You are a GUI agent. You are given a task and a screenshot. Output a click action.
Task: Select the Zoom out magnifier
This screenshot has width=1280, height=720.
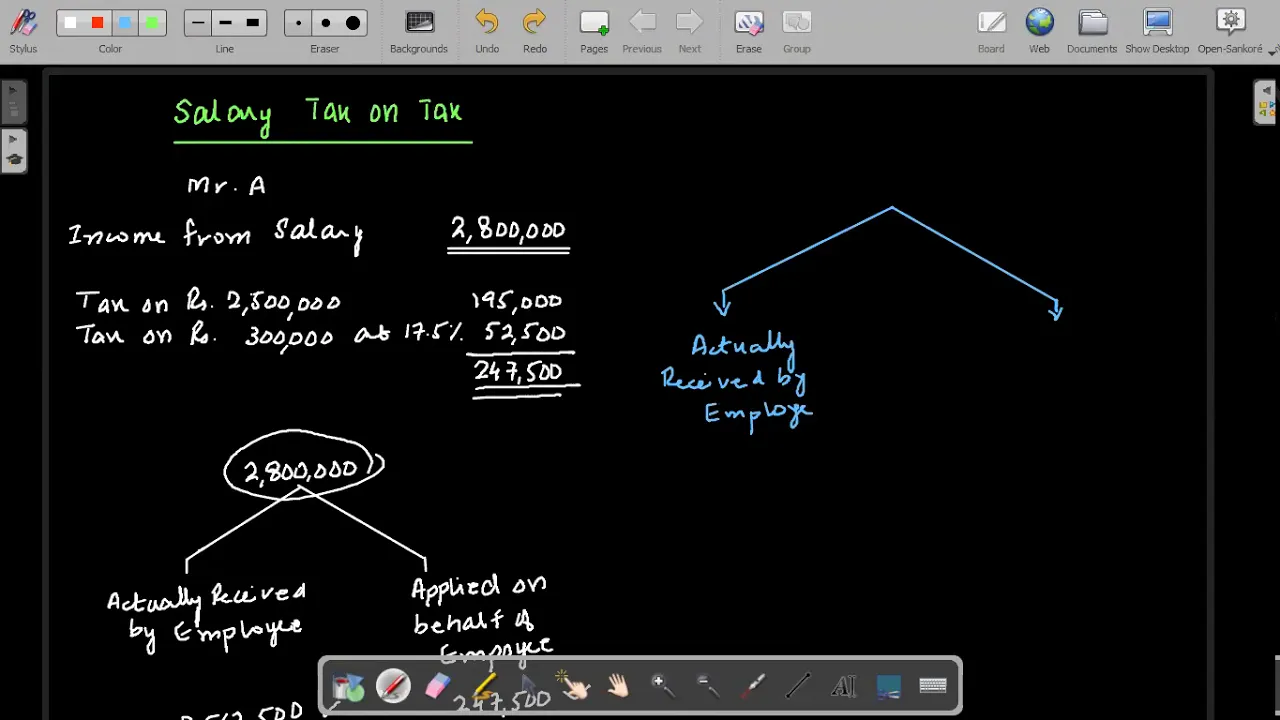tap(708, 686)
